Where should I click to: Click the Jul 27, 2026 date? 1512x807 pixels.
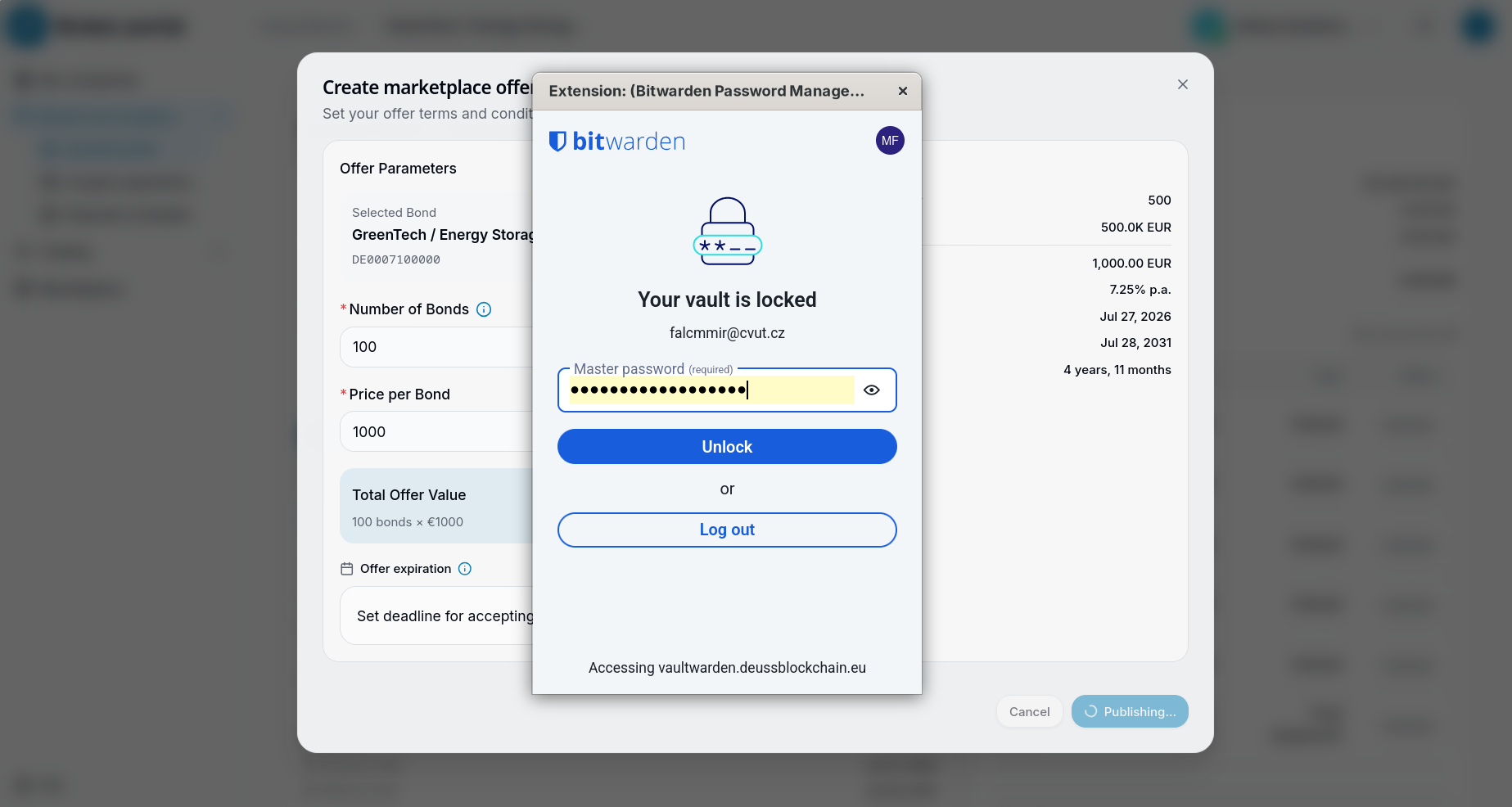pyautogui.click(x=1135, y=317)
